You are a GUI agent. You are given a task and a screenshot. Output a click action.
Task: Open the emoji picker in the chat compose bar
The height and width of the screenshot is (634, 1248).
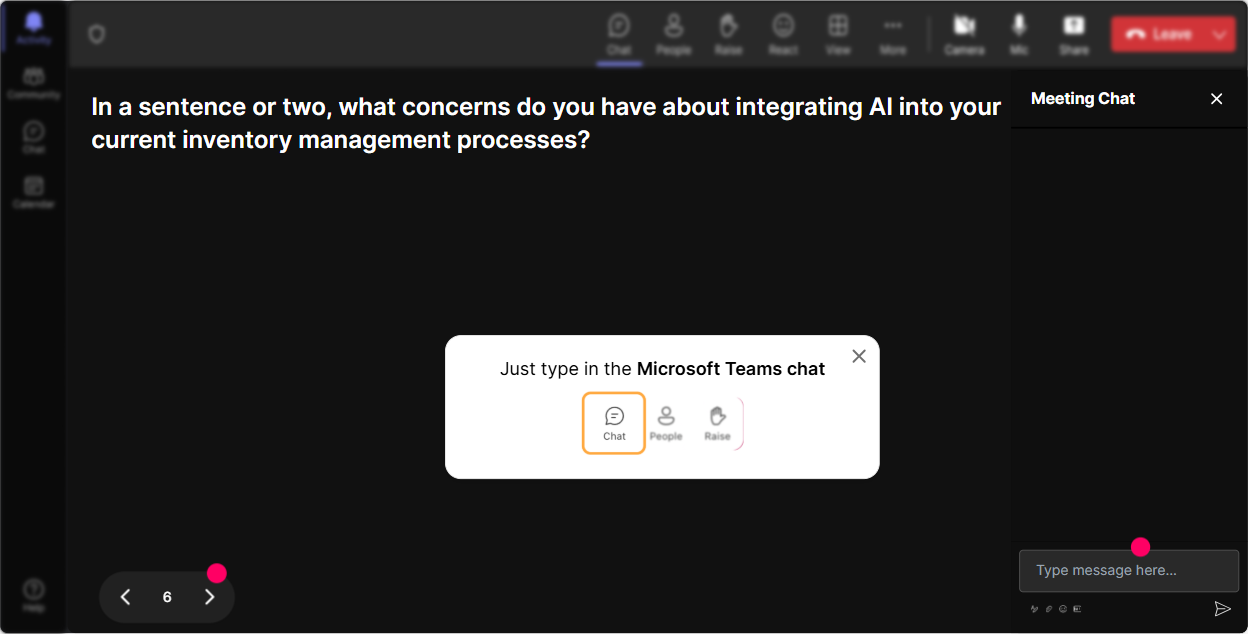point(1063,609)
